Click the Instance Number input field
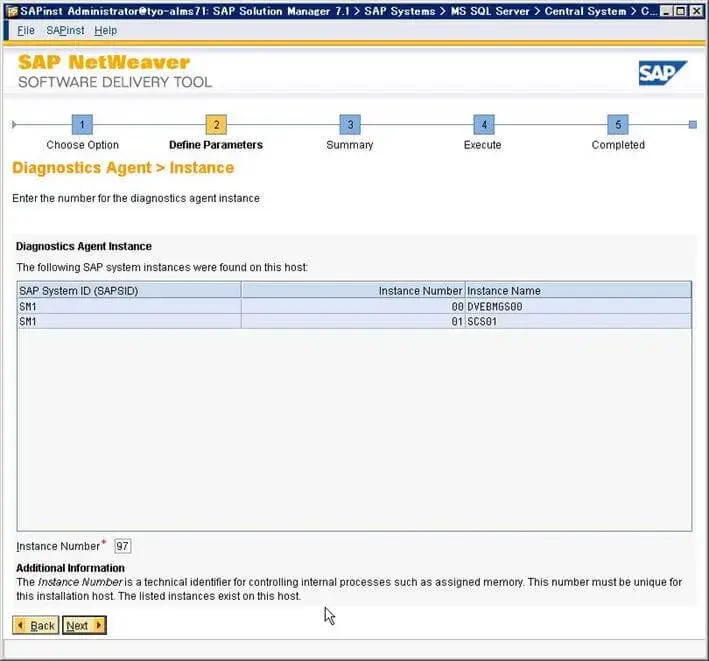 click(x=123, y=546)
